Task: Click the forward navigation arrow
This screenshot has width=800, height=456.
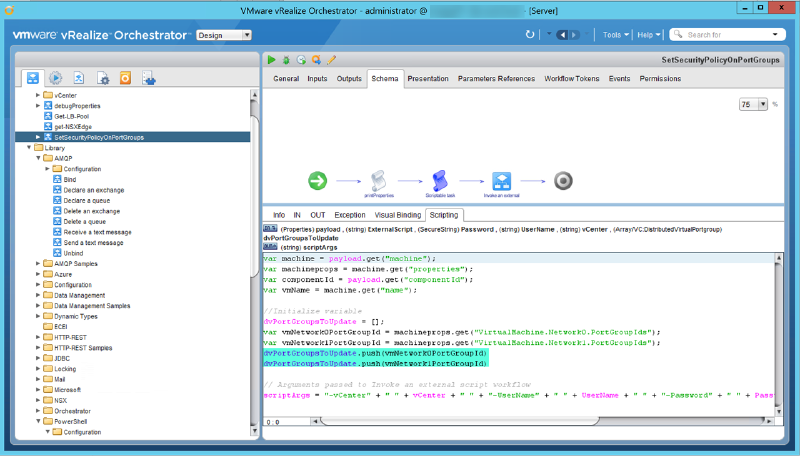Action: [x=574, y=35]
